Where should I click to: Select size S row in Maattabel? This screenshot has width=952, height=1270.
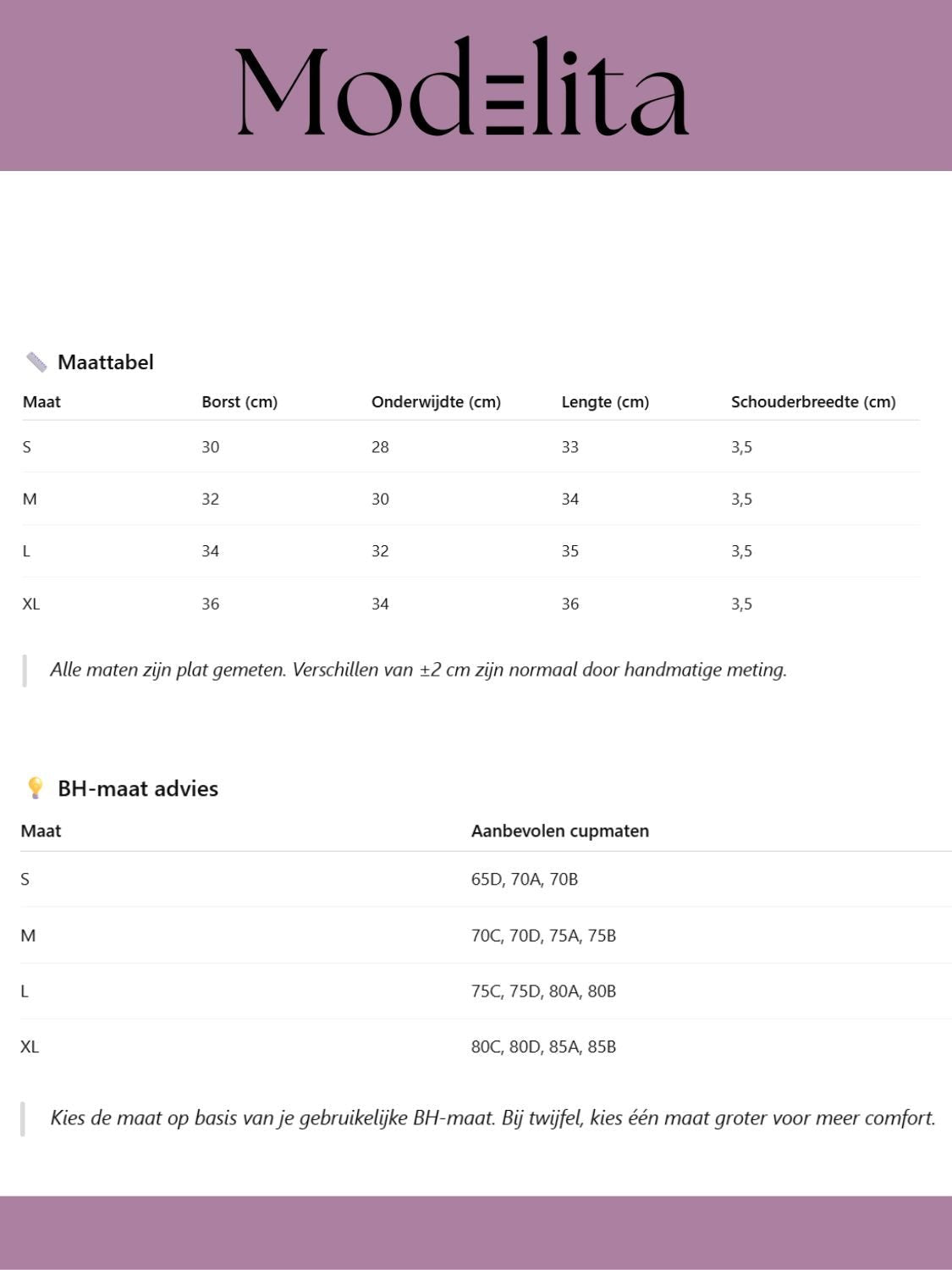(27, 447)
